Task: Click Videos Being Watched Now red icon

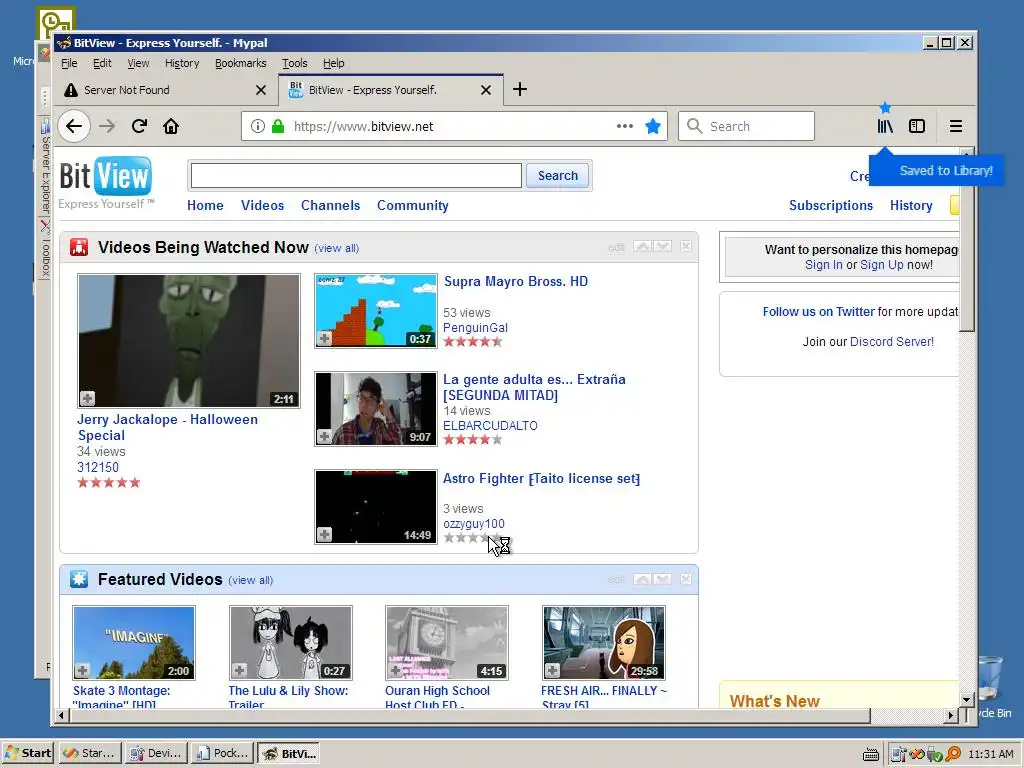Action: [79, 247]
